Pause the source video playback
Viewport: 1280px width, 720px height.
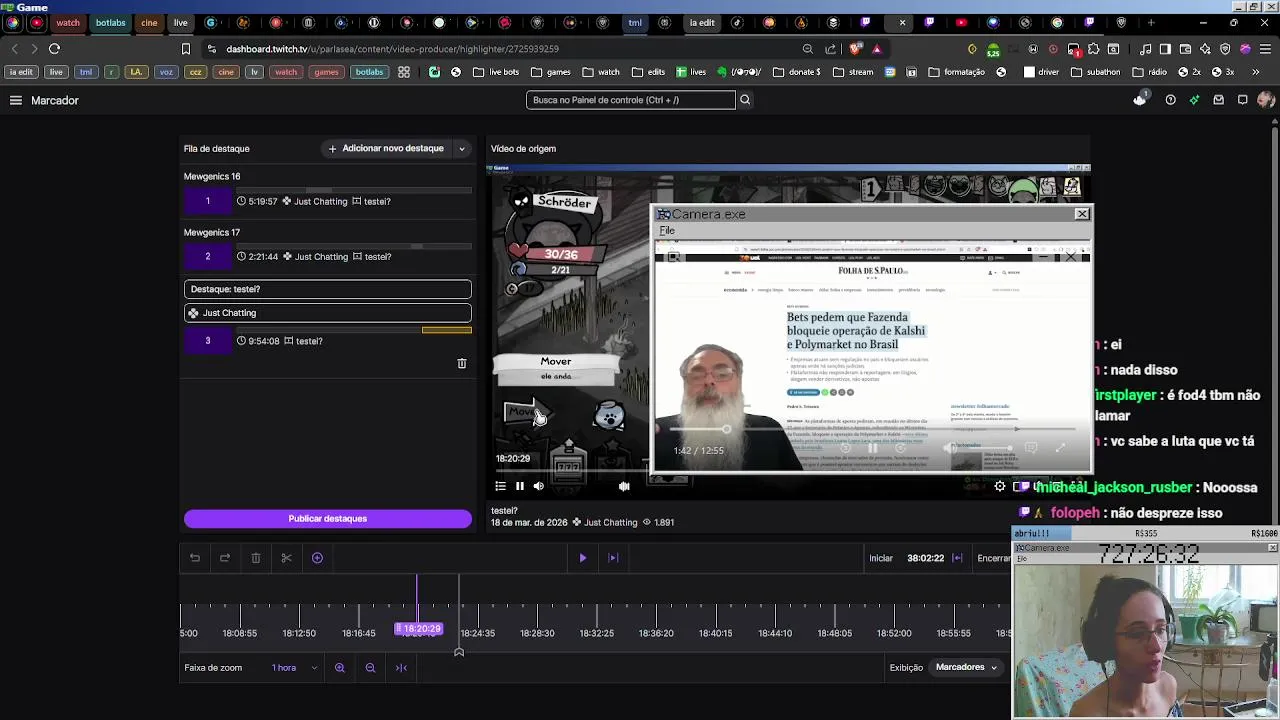[x=520, y=486]
